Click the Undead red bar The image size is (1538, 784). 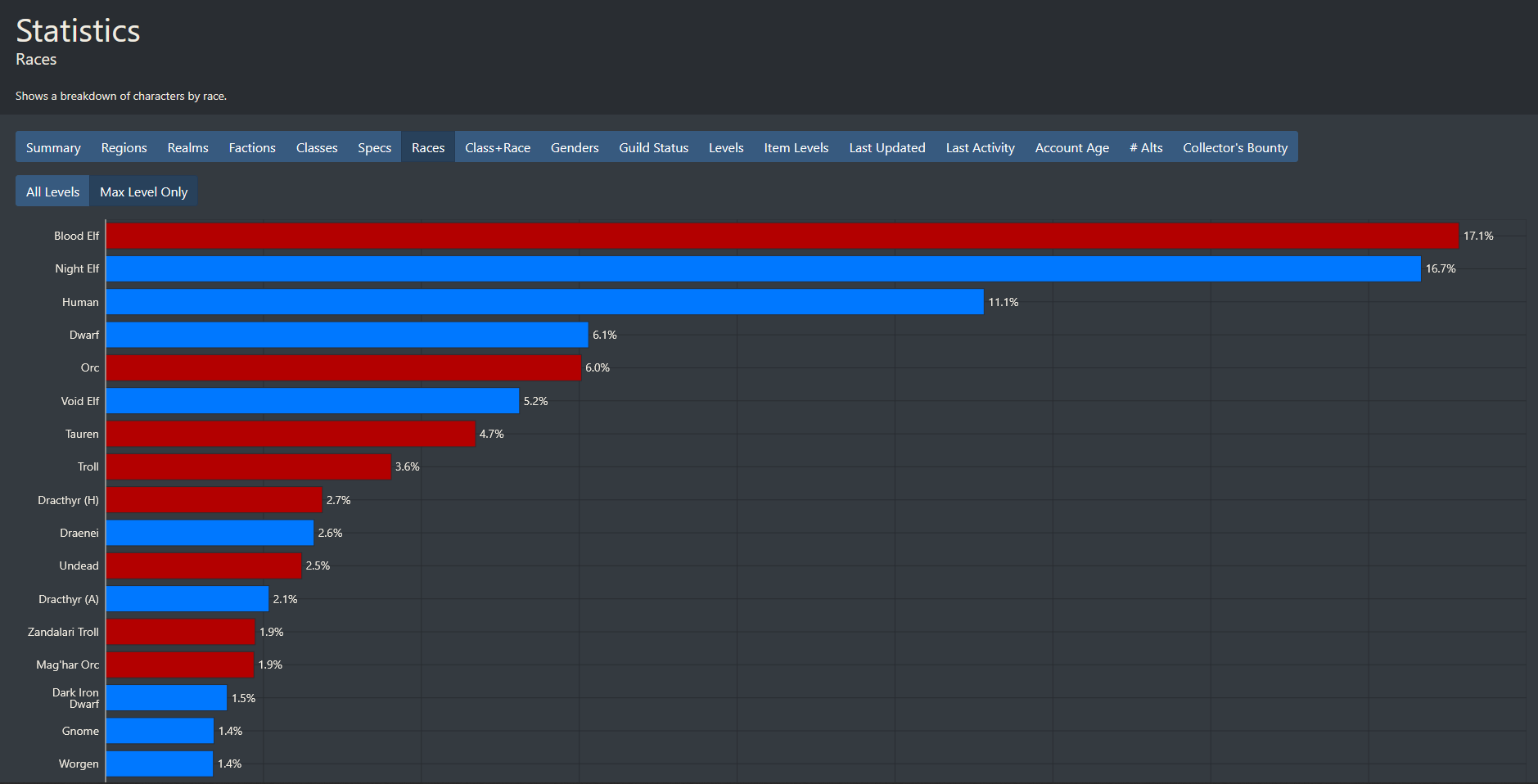[204, 565]
